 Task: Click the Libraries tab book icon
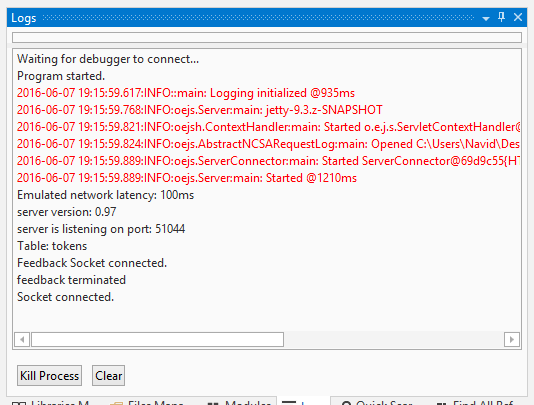point(19,403)
